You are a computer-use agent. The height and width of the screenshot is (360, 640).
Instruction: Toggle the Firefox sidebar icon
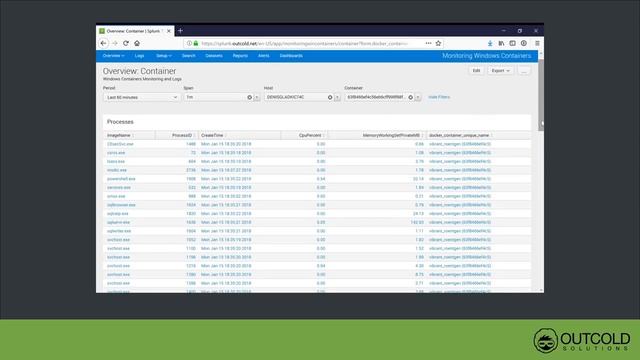click(512, 43)
